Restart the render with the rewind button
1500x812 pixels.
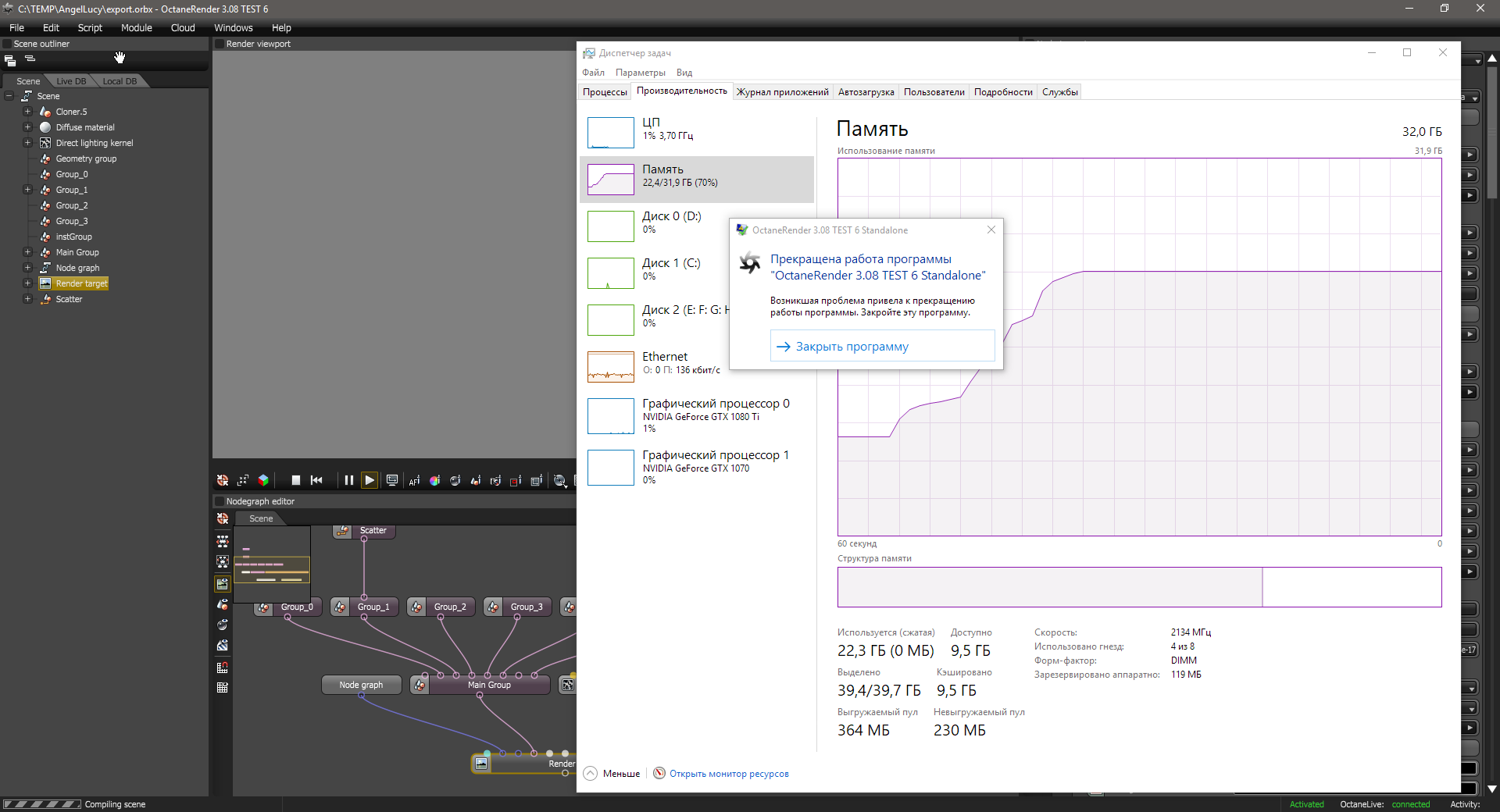pos(316,480)
